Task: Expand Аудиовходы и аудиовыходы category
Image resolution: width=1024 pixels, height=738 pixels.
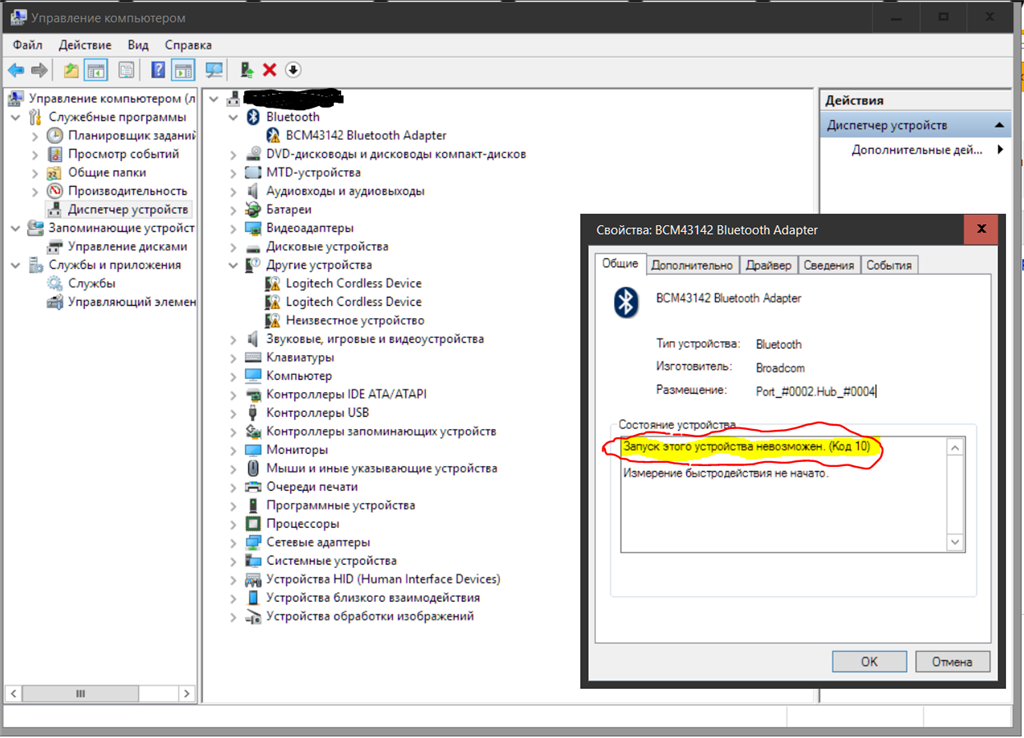Action: coord(233,191)
